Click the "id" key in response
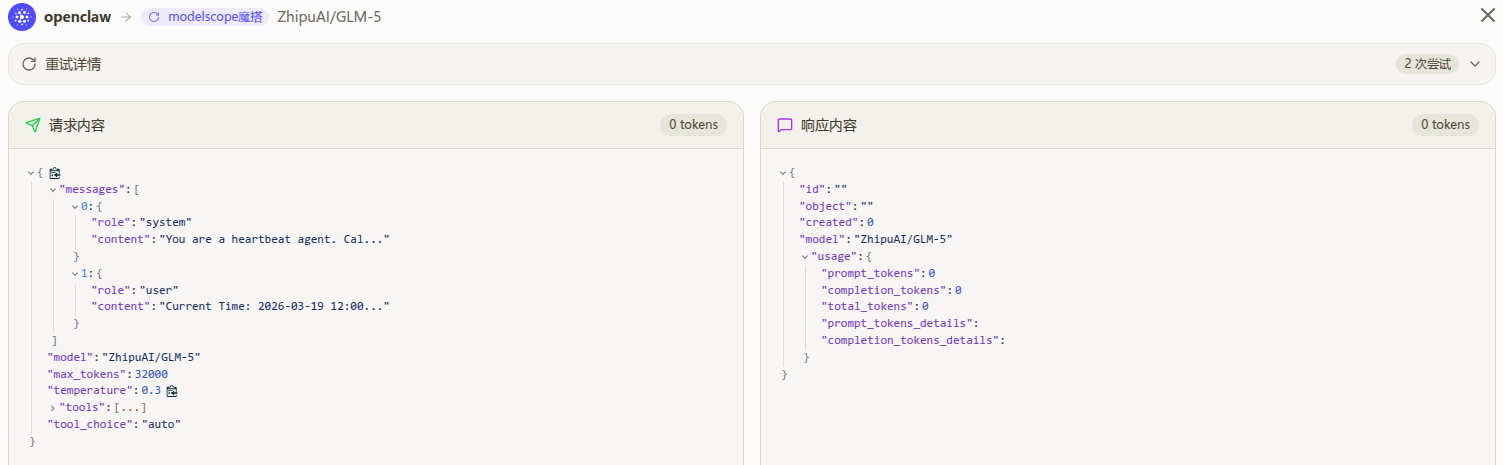The width and height of the screenshot is (1503, 465). [813, 189]
